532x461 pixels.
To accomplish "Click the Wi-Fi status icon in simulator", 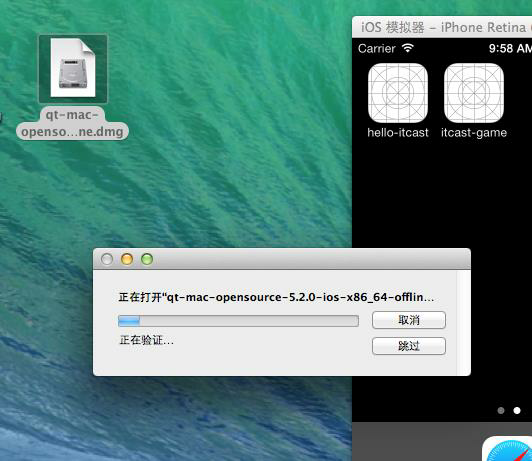I will (x=408, y=48).
